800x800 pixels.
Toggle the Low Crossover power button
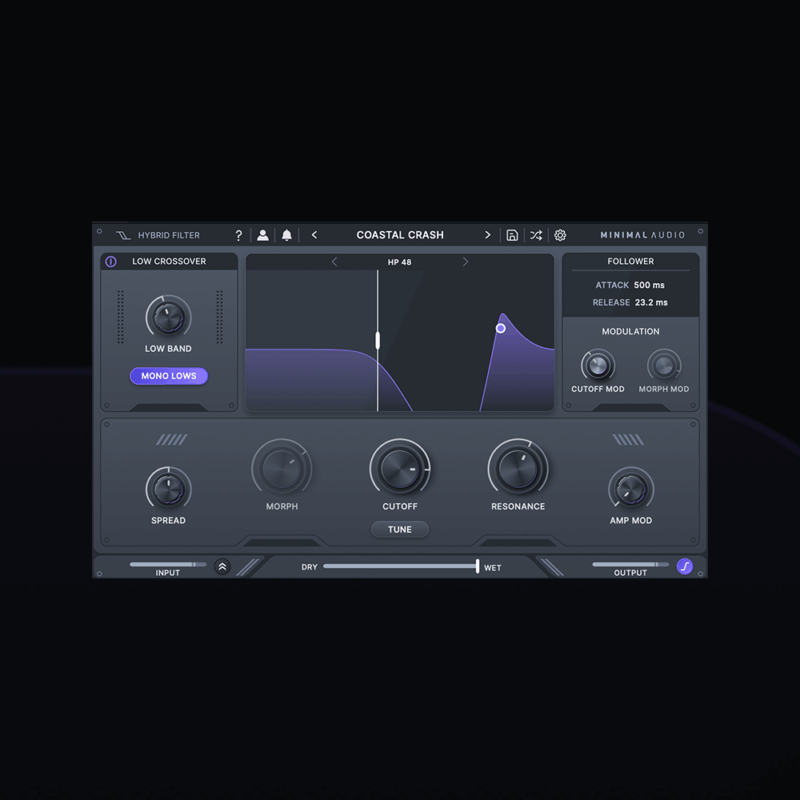click(x=111, y=262)
